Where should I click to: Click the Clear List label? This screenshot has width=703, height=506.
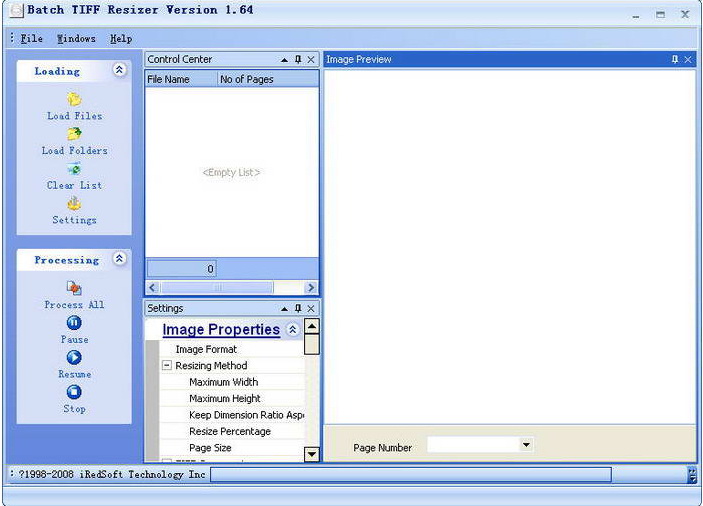click(74, 185)
